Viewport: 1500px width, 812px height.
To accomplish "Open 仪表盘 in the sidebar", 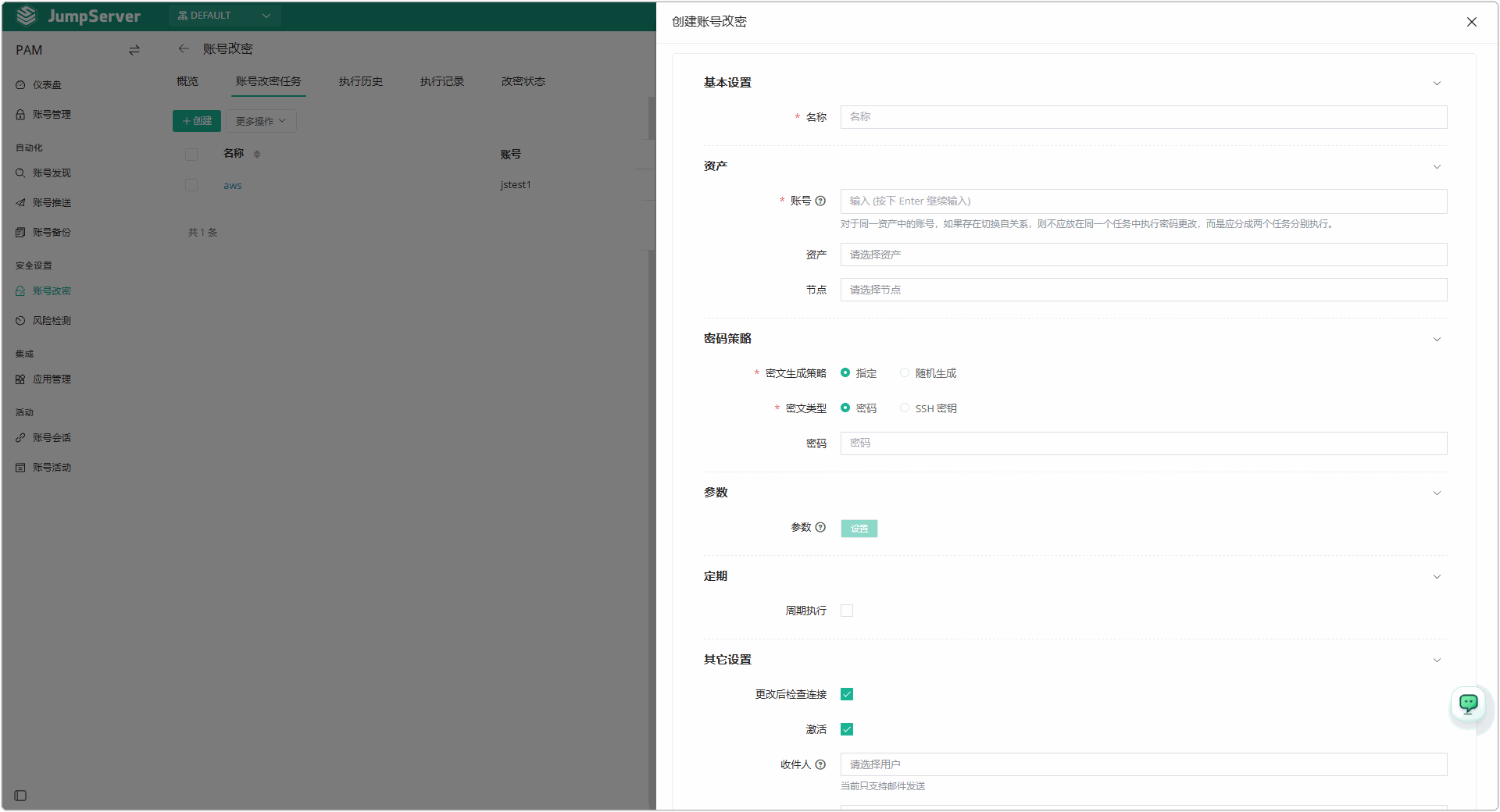I will click(47, 85).
